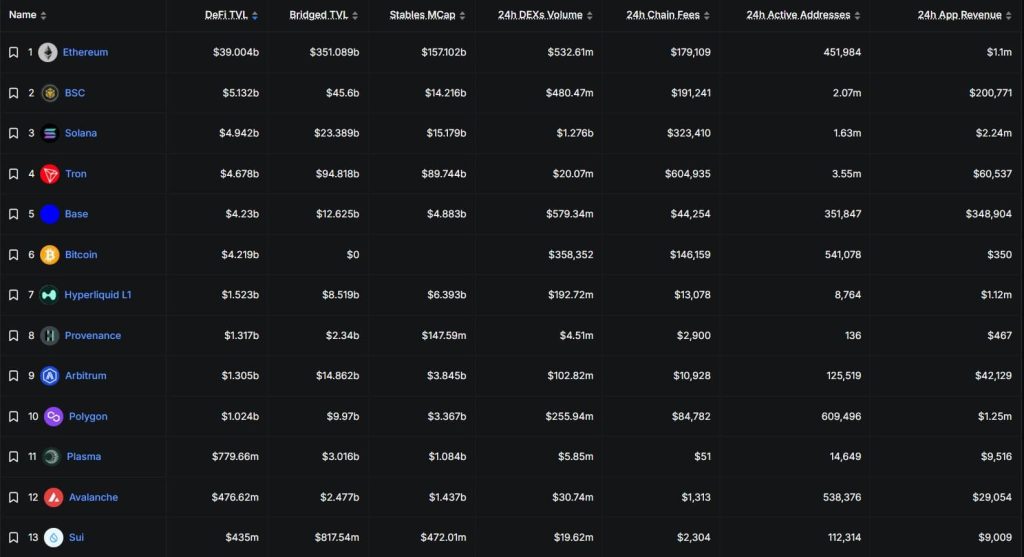Click the Polygon logo icon

(54, 417)
